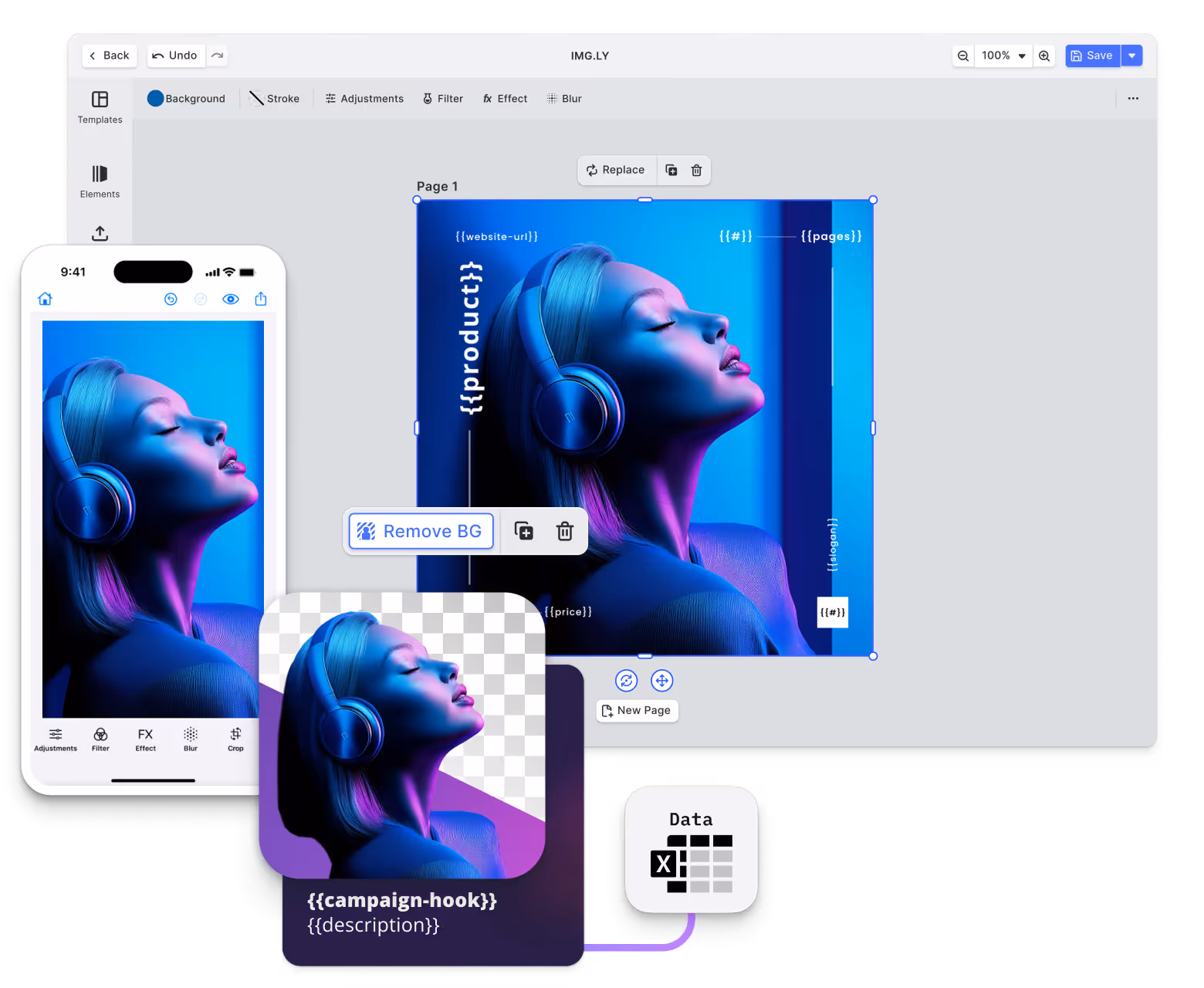Duplicate using icon next to Remove BG
Screen dimensions: 1204x988
524,531
